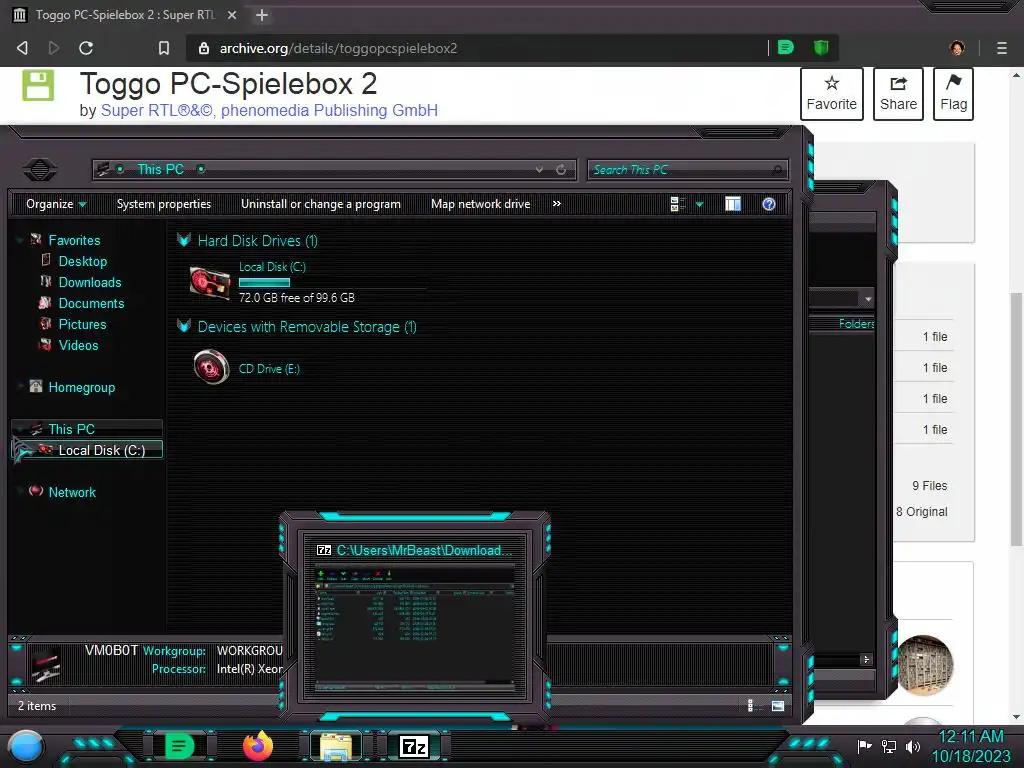Collapse the Hard Disk Drives group
Image resolution: width=1024 pixels, height=768 pixels.
point(184,240)
